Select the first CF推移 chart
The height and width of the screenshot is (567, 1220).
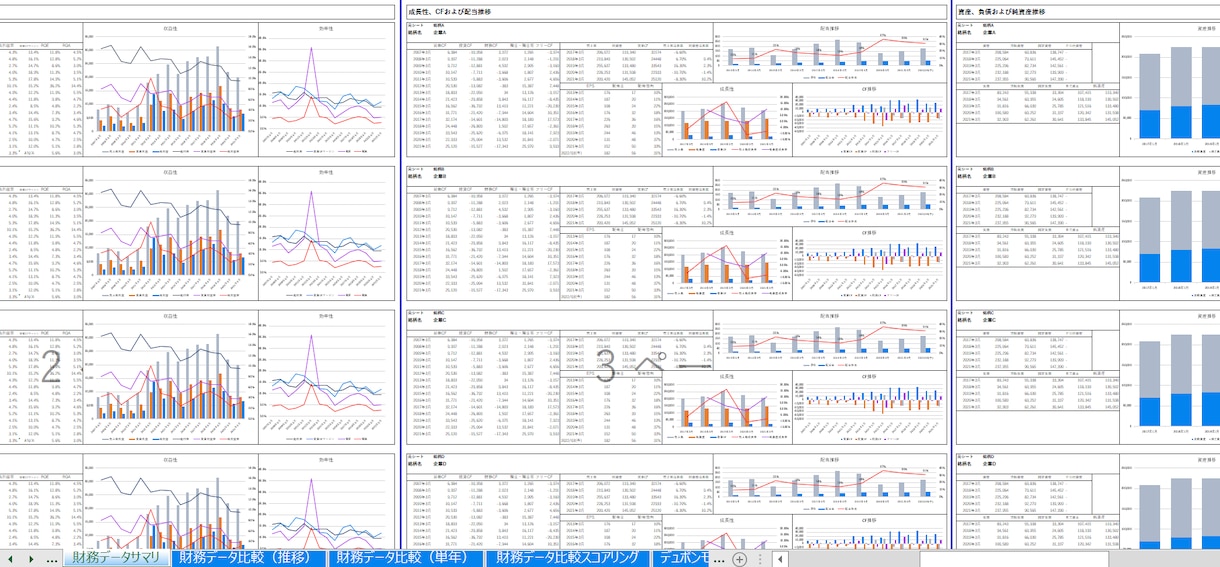tap(869, 119)
